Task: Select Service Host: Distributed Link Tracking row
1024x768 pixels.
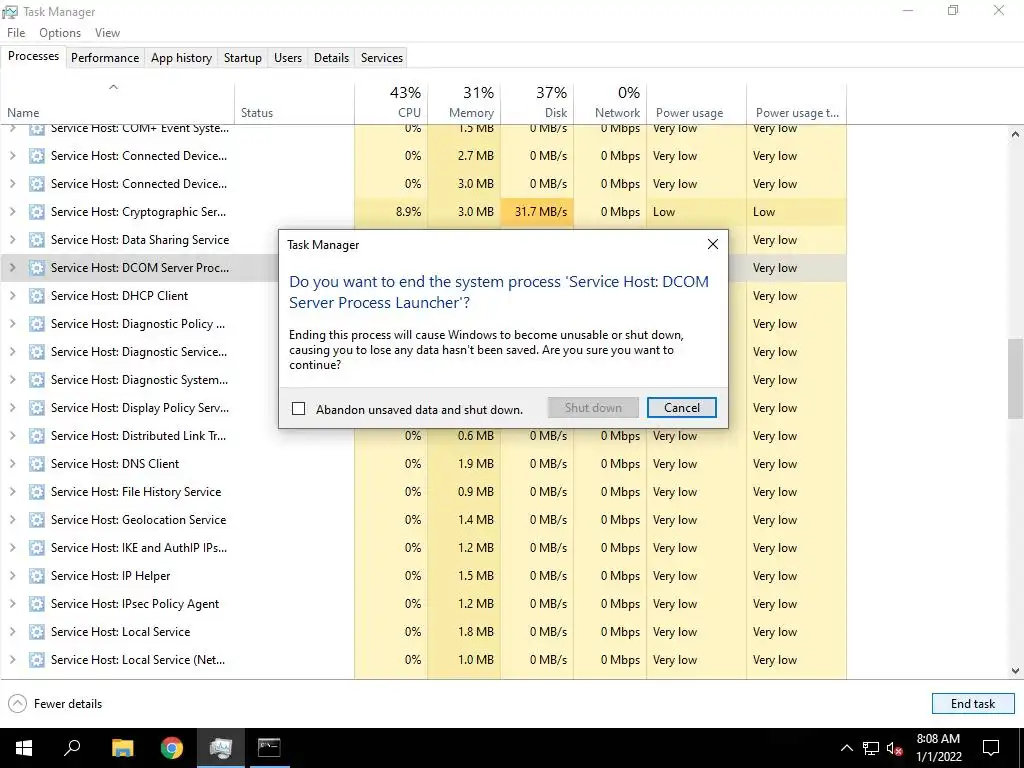Action: [x=423, y=436]
